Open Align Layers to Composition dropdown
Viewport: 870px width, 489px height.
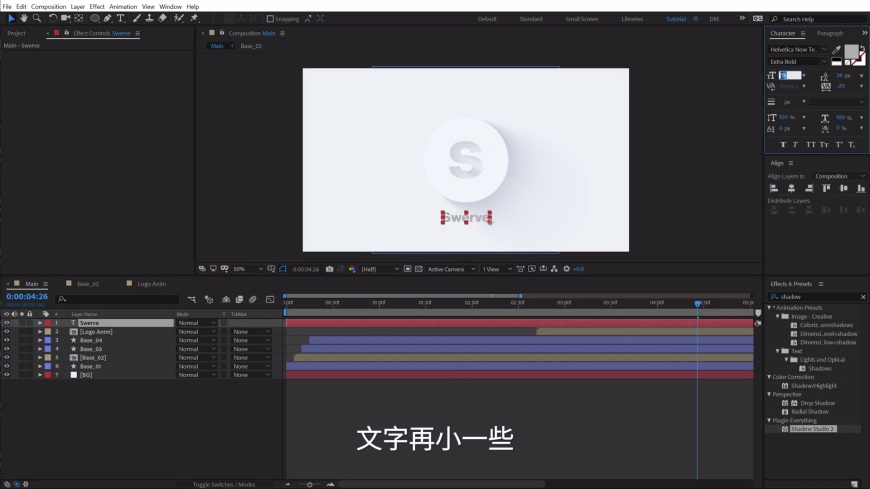tap(839, 176)
